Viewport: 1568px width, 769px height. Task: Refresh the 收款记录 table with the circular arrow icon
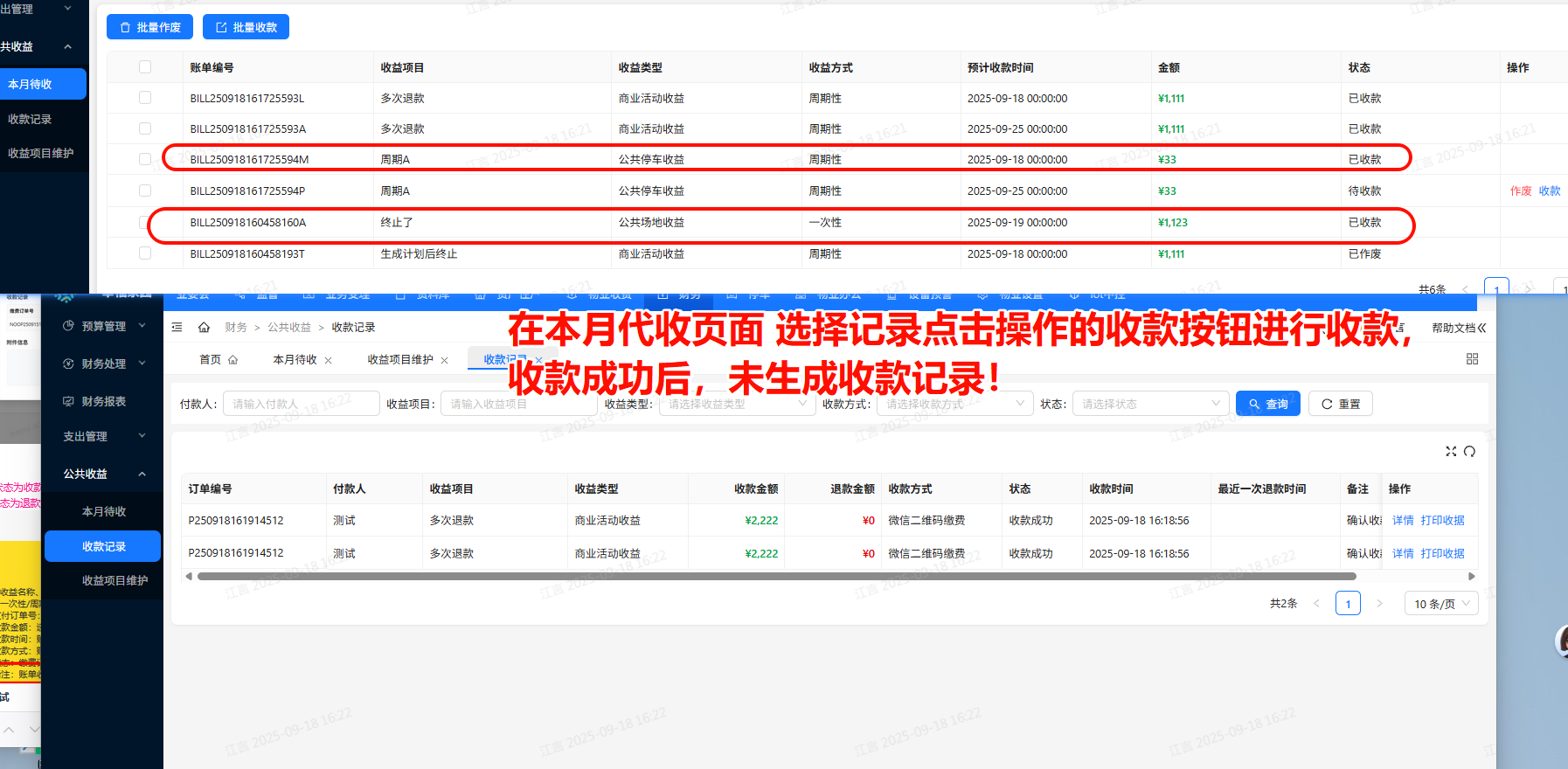pyautogui.click(x=1469, y=451)
